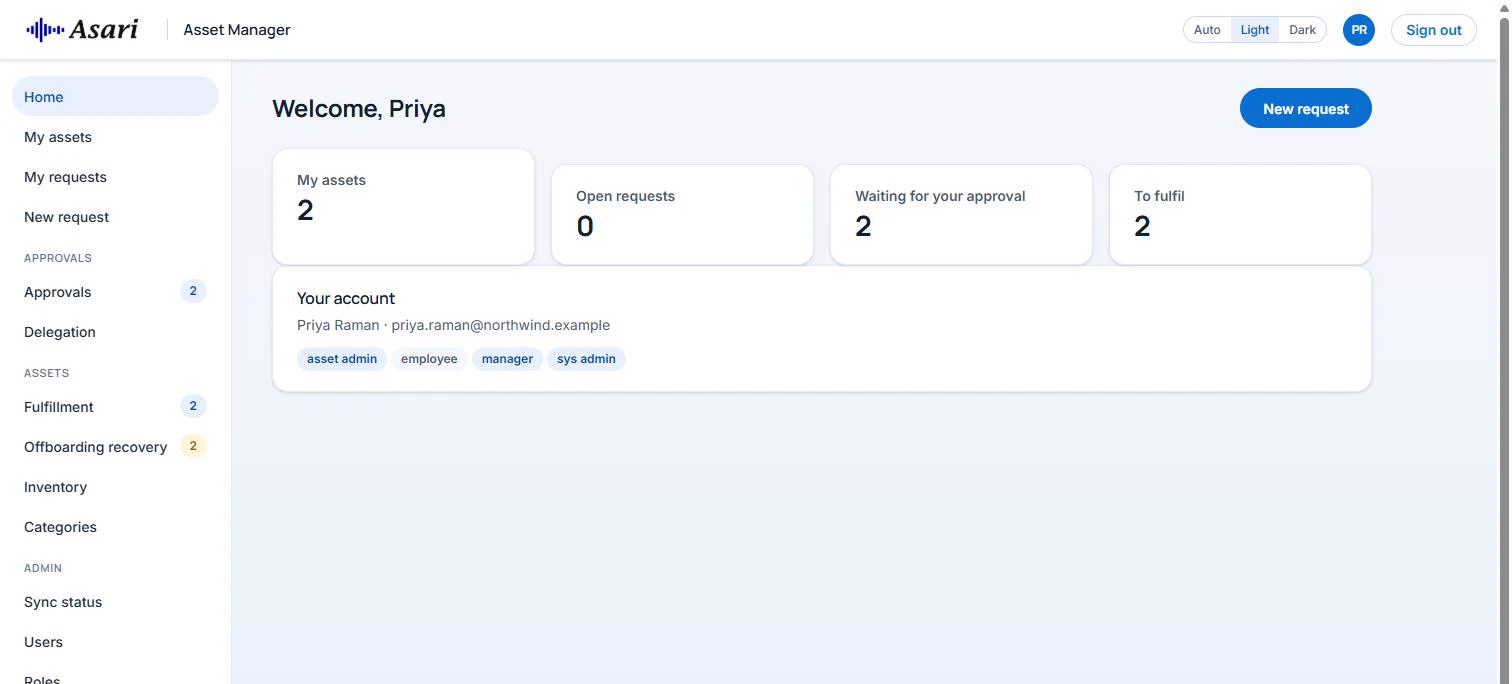This screenshot has height=684, width=1512.
Task: Click the APPROVALS section label
Action: click(58, 258)
